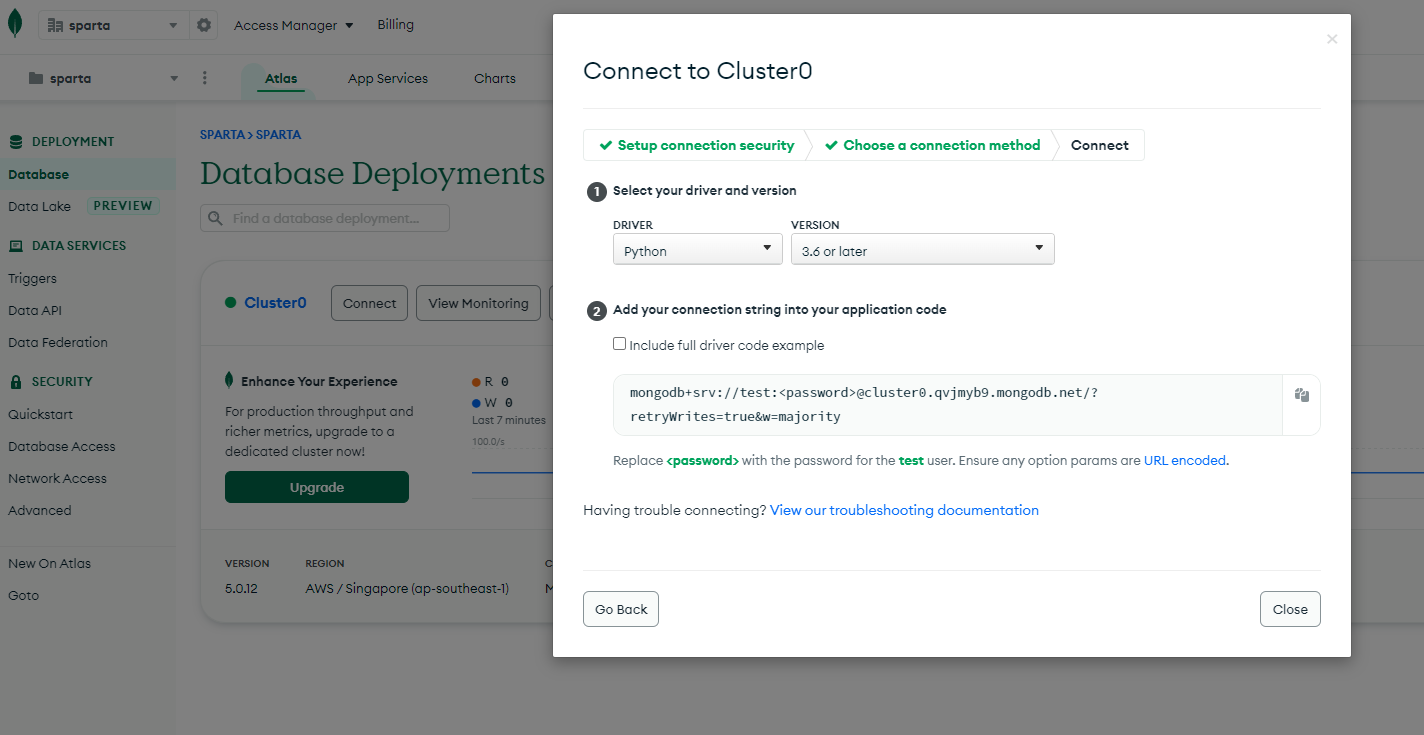Open the Billing page
Image resolution: width=1424 pixels, height=735 pixels.
pos(396,24)
